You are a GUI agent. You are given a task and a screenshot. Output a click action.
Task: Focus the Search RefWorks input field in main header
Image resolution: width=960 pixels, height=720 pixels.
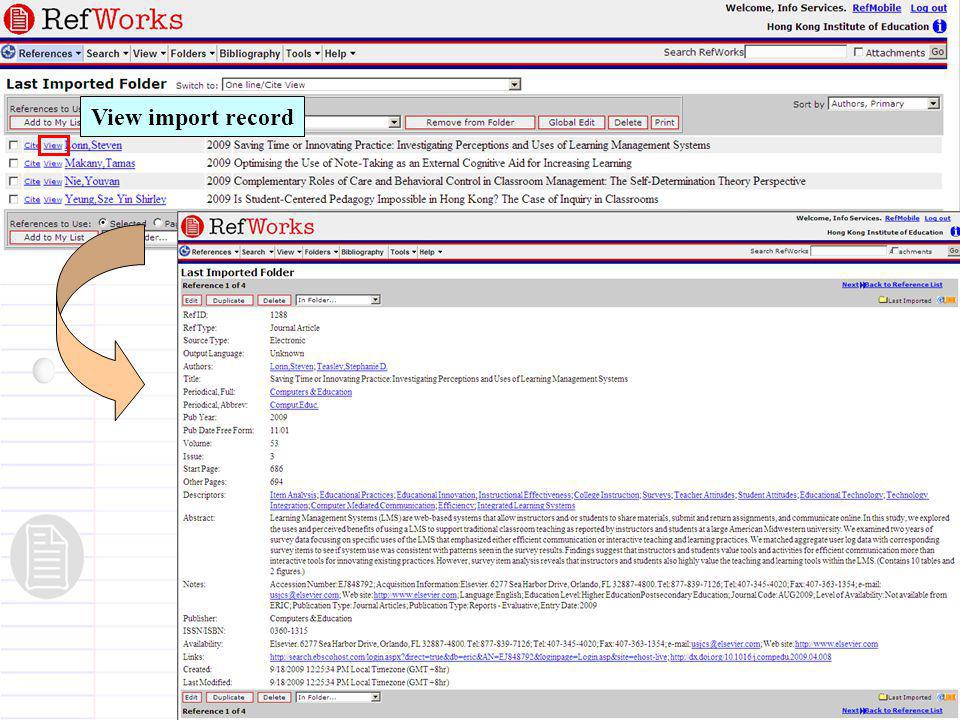click(x=796, y=52)
